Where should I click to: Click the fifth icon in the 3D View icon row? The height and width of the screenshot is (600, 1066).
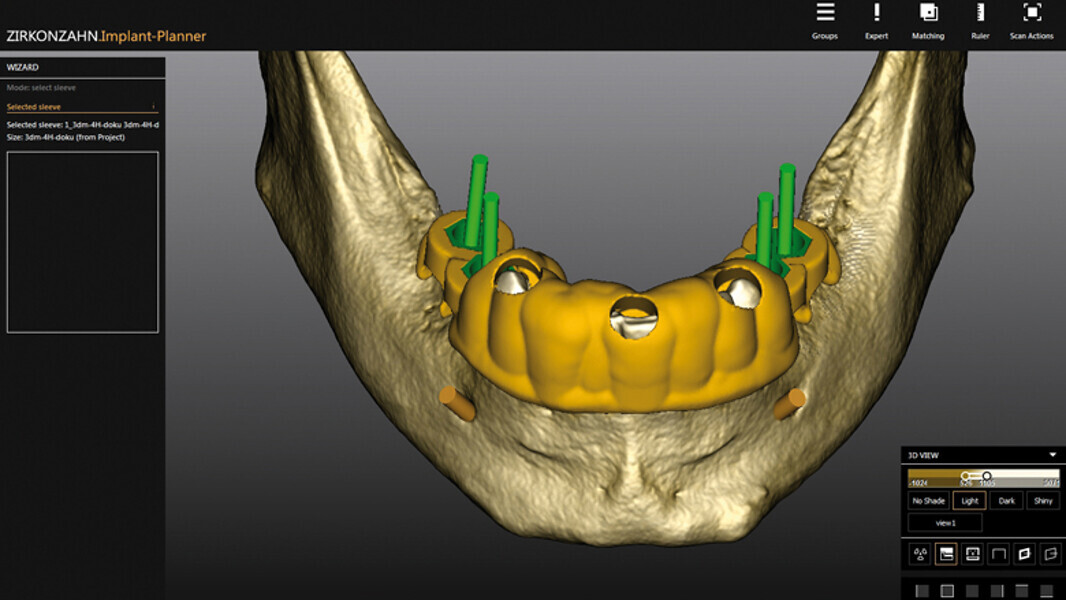point(1024,553)
